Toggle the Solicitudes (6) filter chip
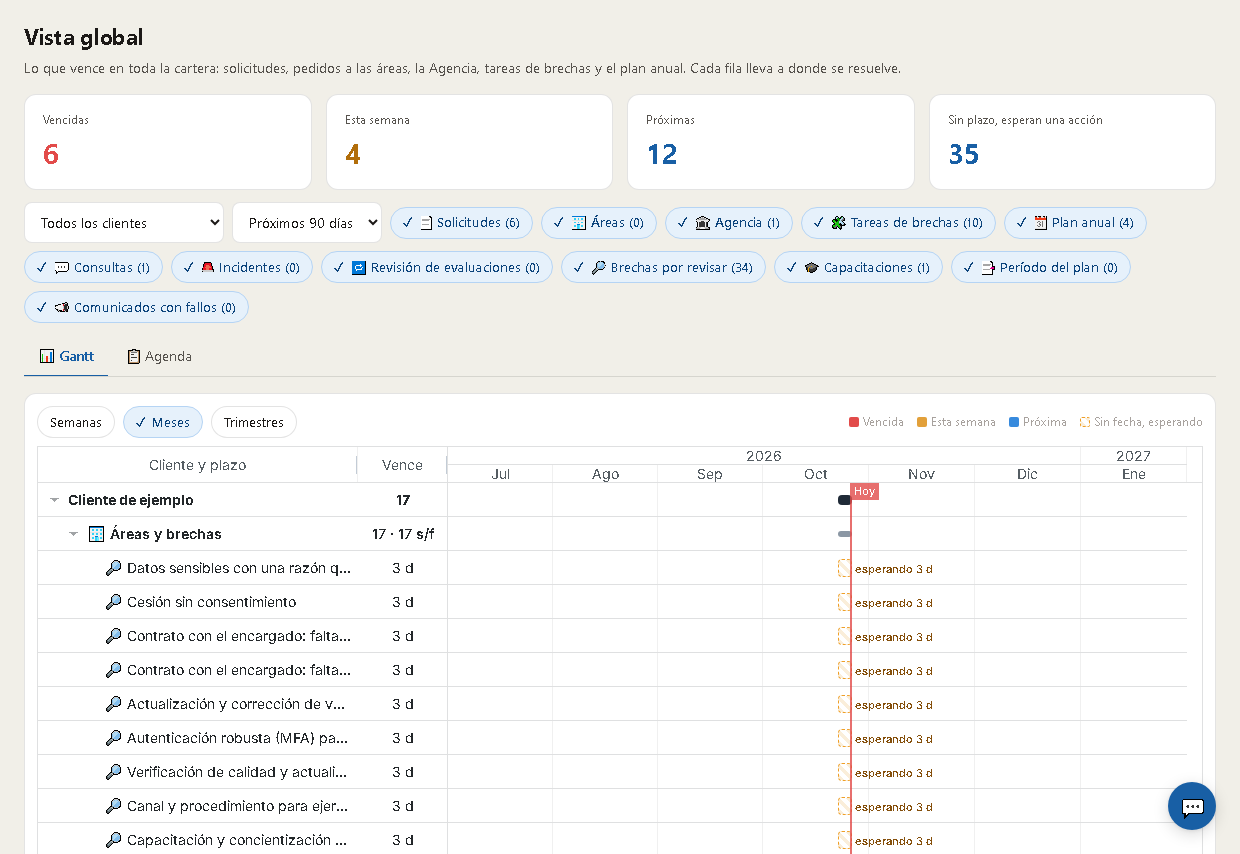This screenshot has height=854, width=1240. click(x=461, y=223)
